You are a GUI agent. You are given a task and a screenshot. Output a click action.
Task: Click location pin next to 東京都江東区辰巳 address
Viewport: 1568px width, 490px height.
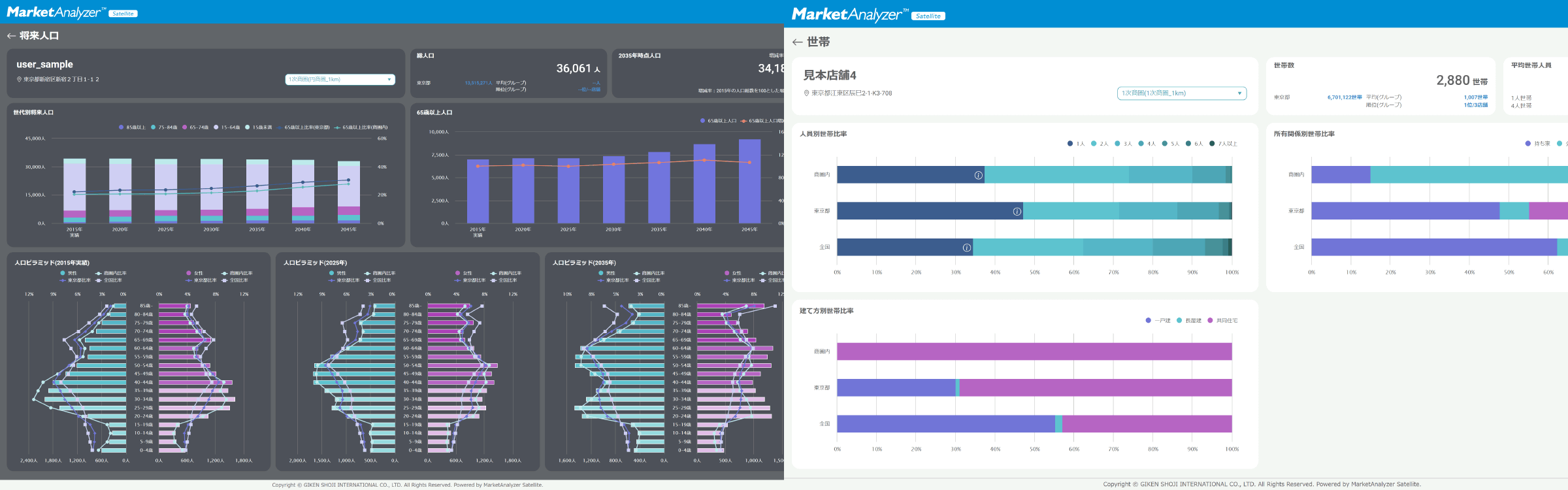pyautogui.click(x=806, y=93)
